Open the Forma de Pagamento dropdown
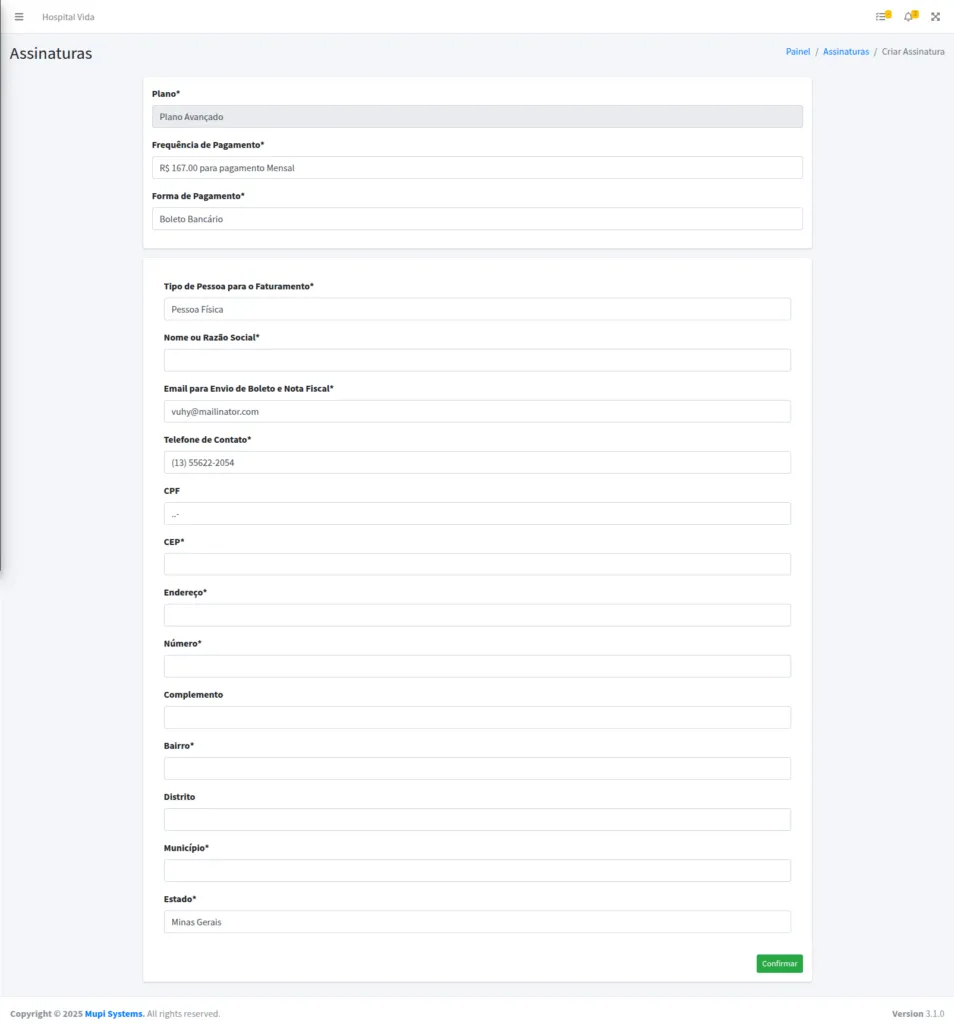Screen dimensions: 954x1024 (477, 219)
